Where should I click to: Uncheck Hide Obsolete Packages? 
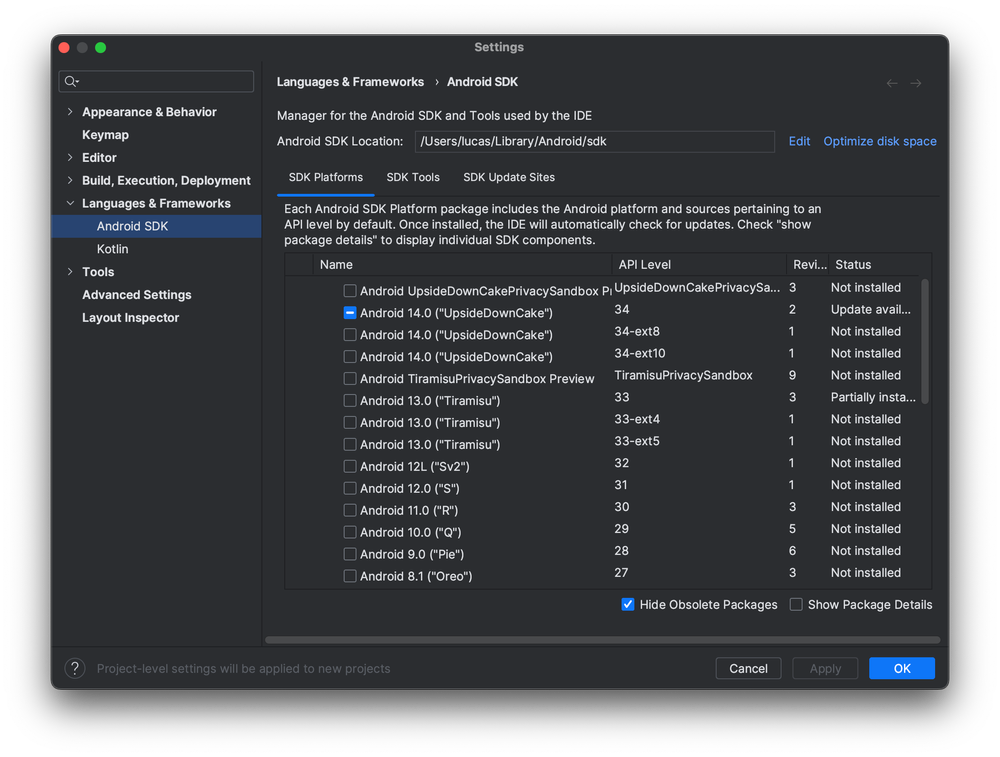click(x=628, y=604)
